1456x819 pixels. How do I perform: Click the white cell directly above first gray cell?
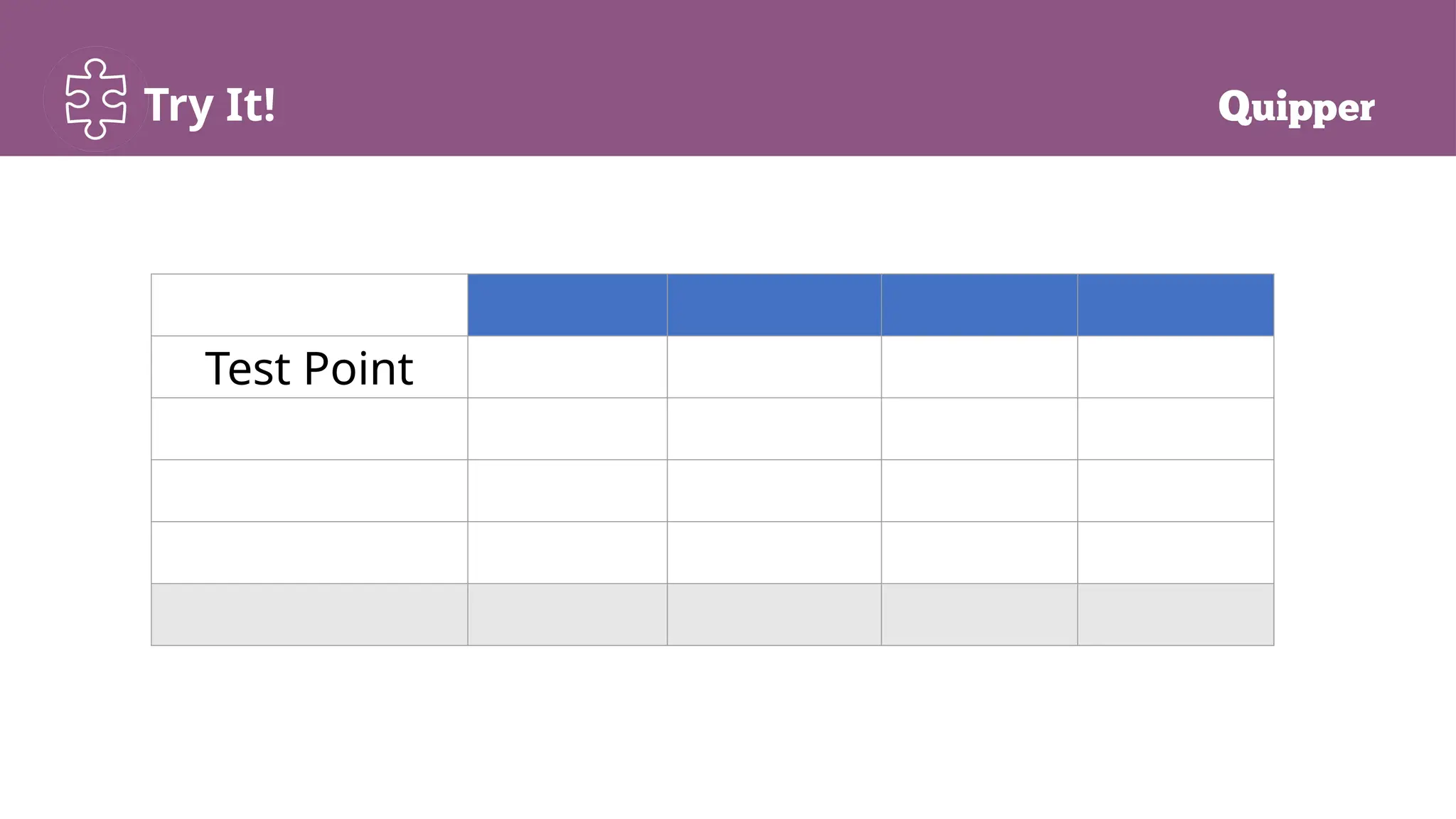coord(309,552)
